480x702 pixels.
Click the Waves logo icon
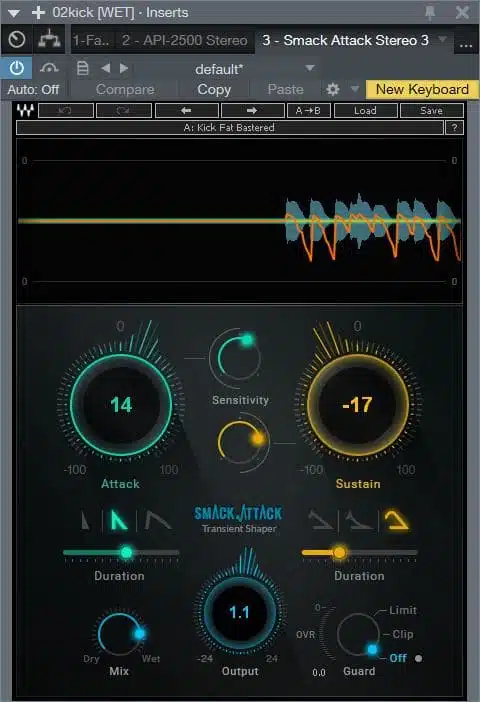click(x=26, y=110)
